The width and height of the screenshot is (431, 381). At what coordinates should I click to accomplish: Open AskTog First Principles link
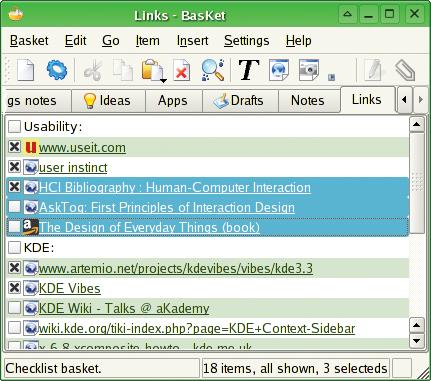click(167, 207)
